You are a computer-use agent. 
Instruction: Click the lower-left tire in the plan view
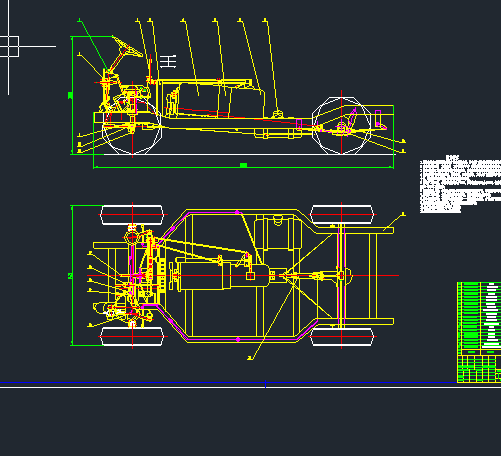(132, 336)
